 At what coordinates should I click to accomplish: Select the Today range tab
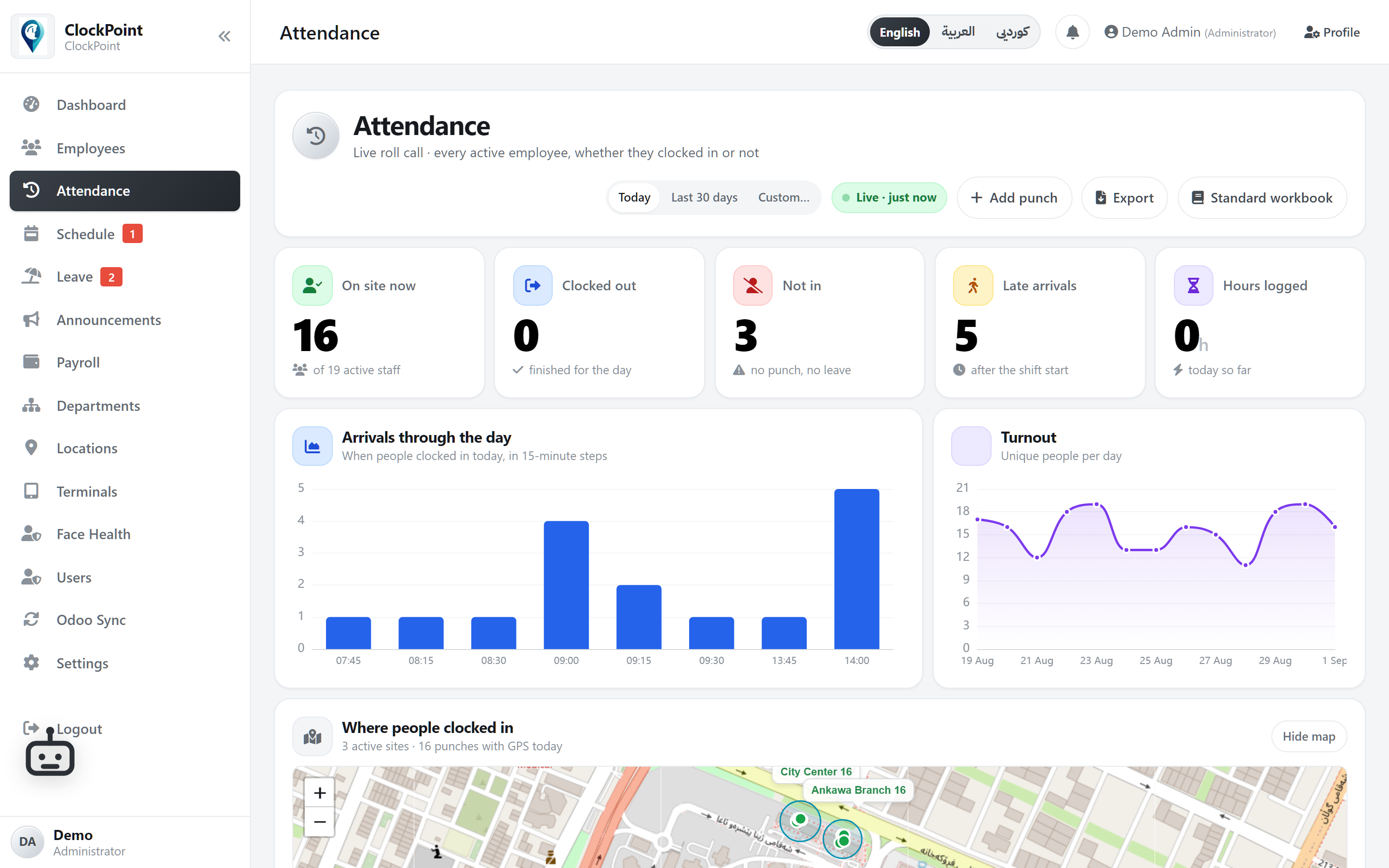(634, 198)
